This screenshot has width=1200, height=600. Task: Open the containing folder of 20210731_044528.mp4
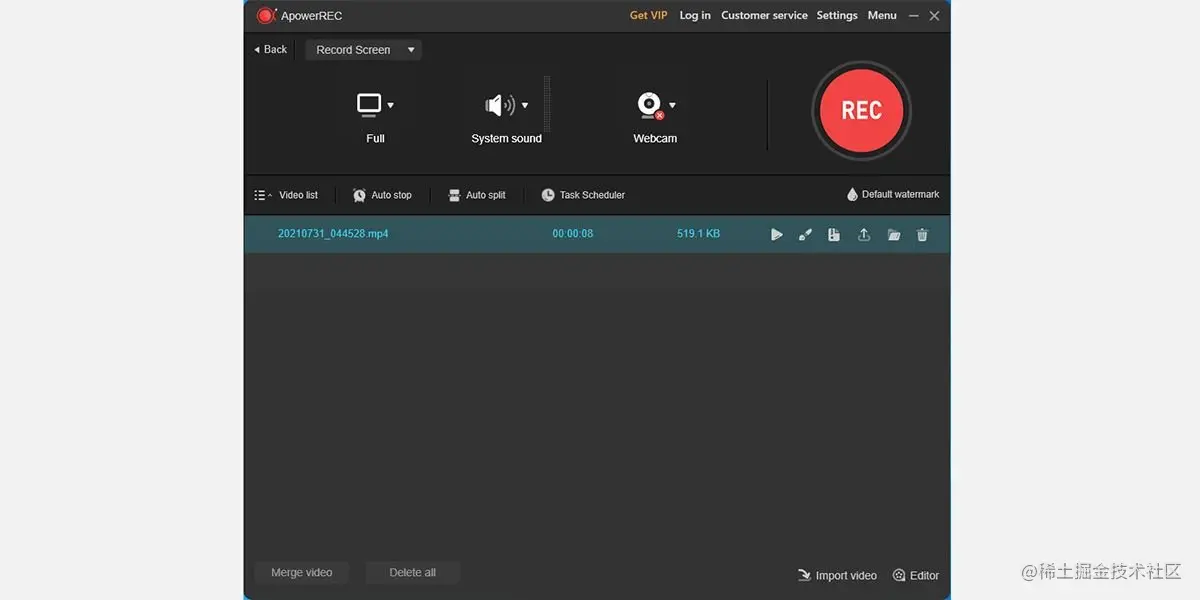pyautogui.click(x=894, y=235)
